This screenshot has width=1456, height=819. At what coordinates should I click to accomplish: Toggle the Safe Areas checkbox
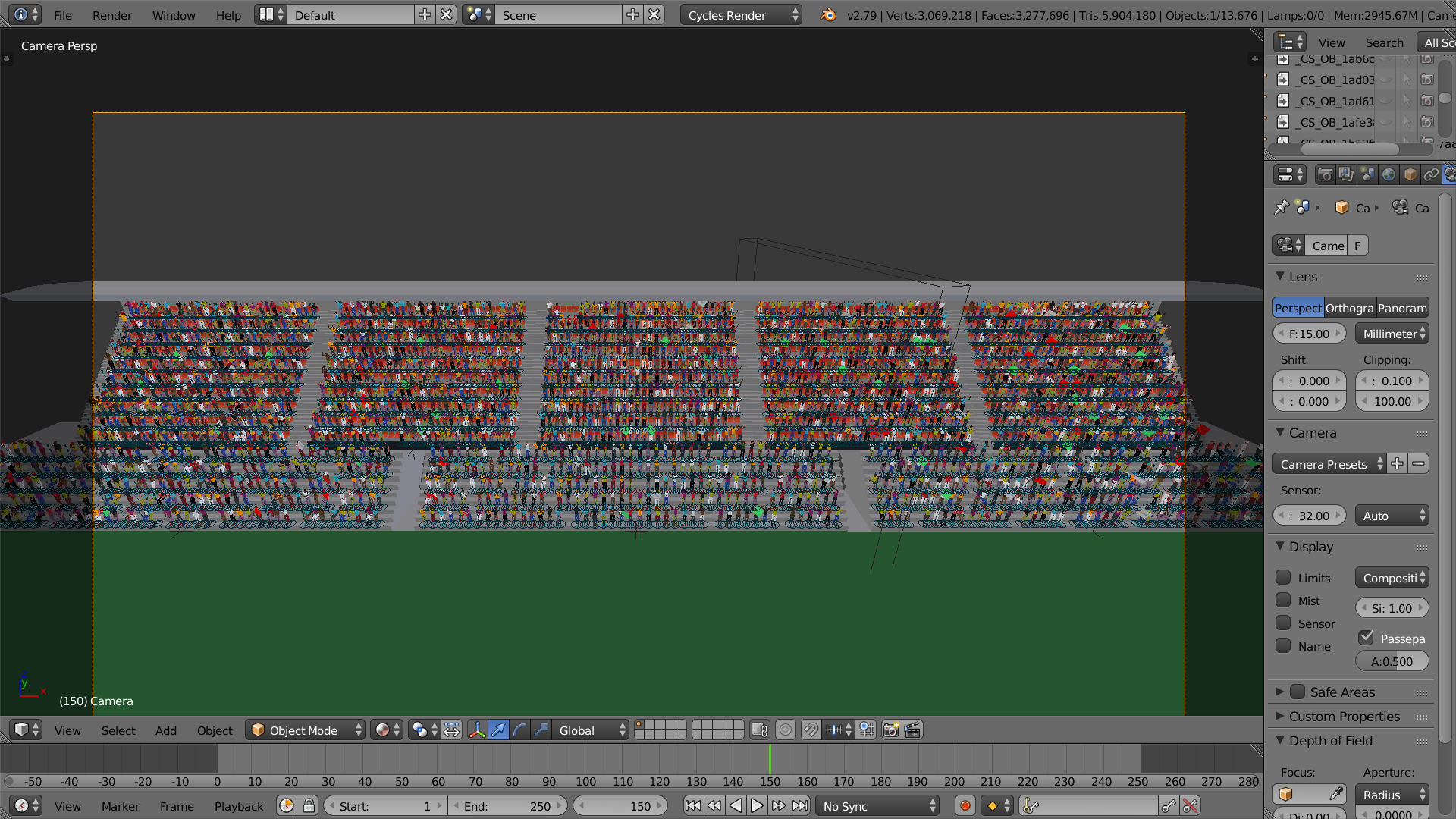pos(1298,692)
